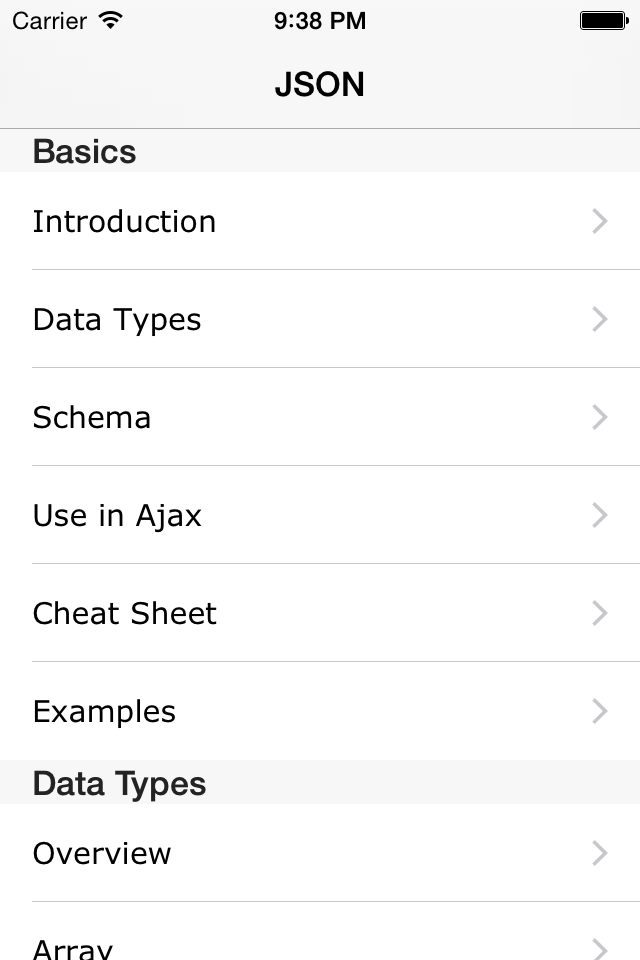640x960 pixels.
Task: Click the chevron beside Cheat Sheet
Action: point(600,613)
